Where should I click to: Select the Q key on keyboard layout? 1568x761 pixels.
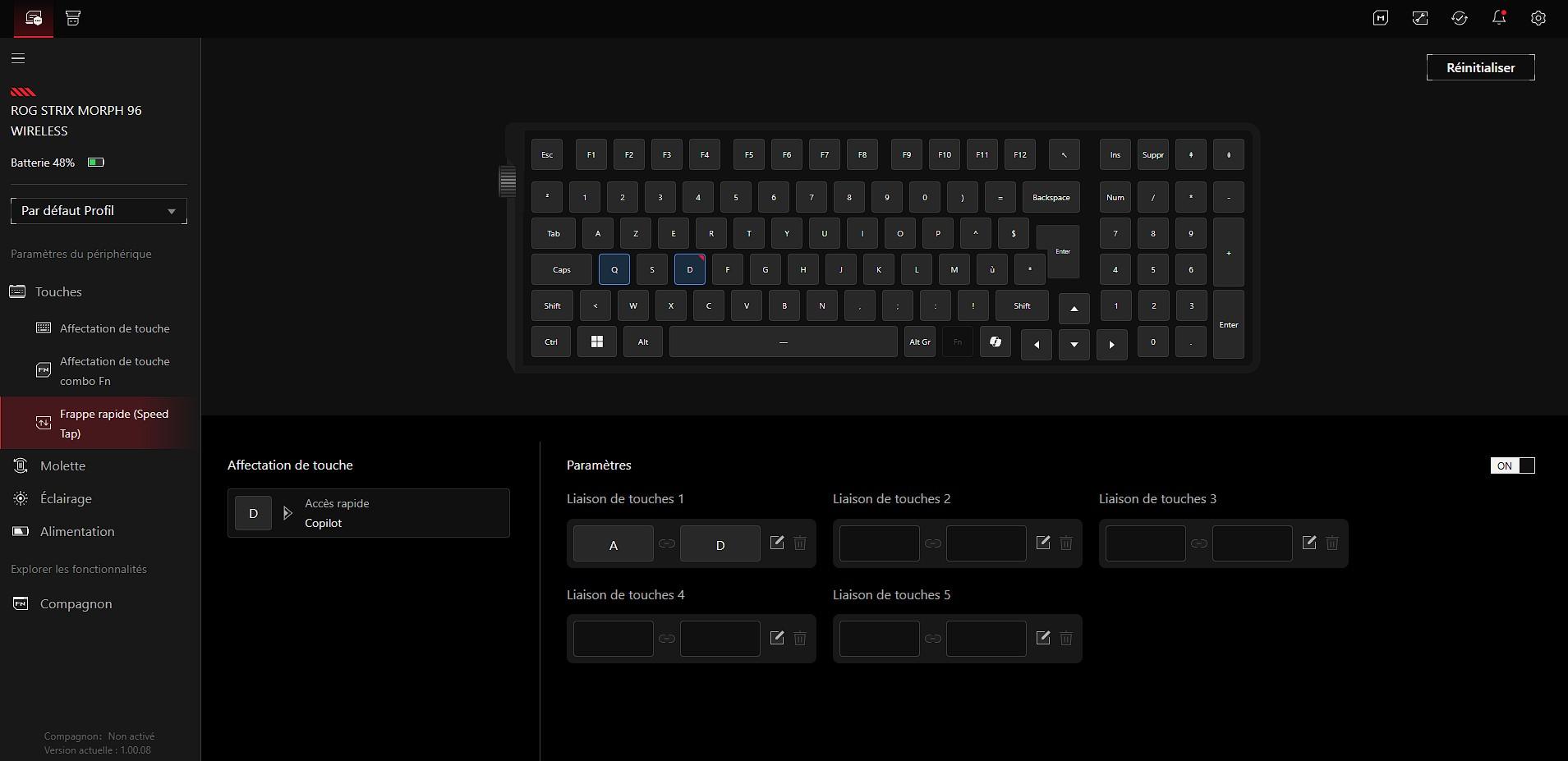614,269
